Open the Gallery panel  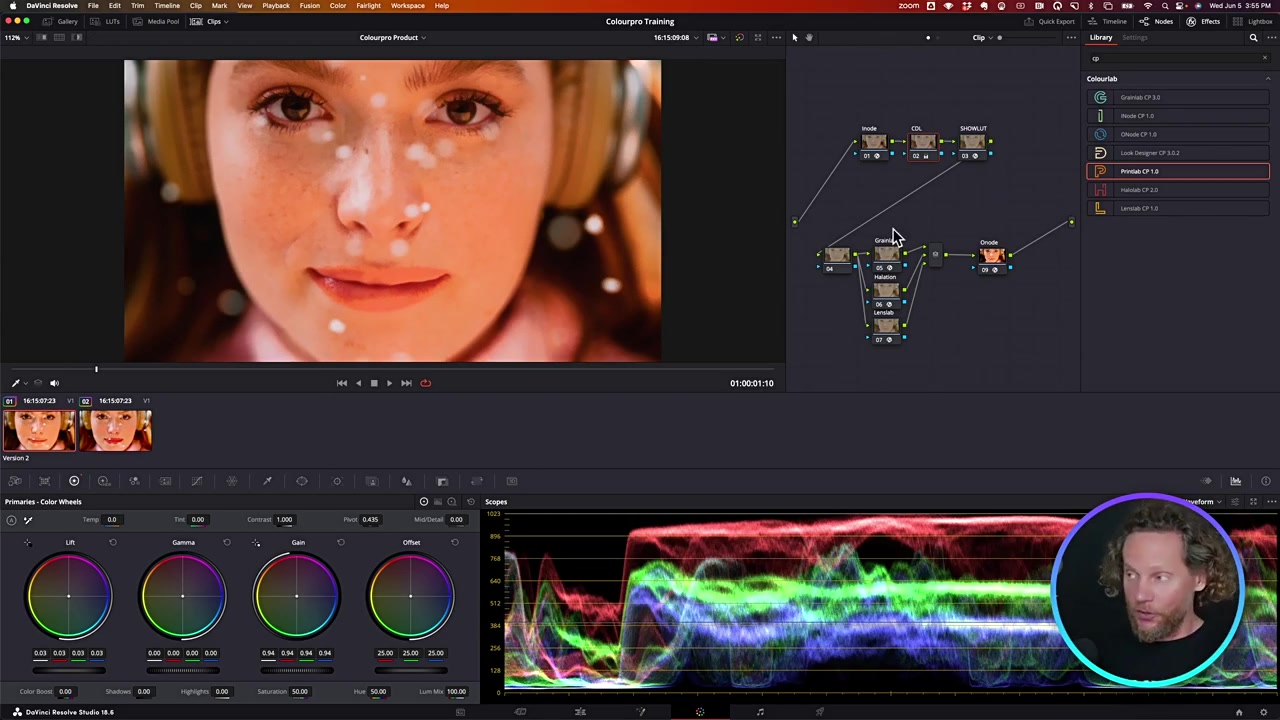[x=60, y=21]
